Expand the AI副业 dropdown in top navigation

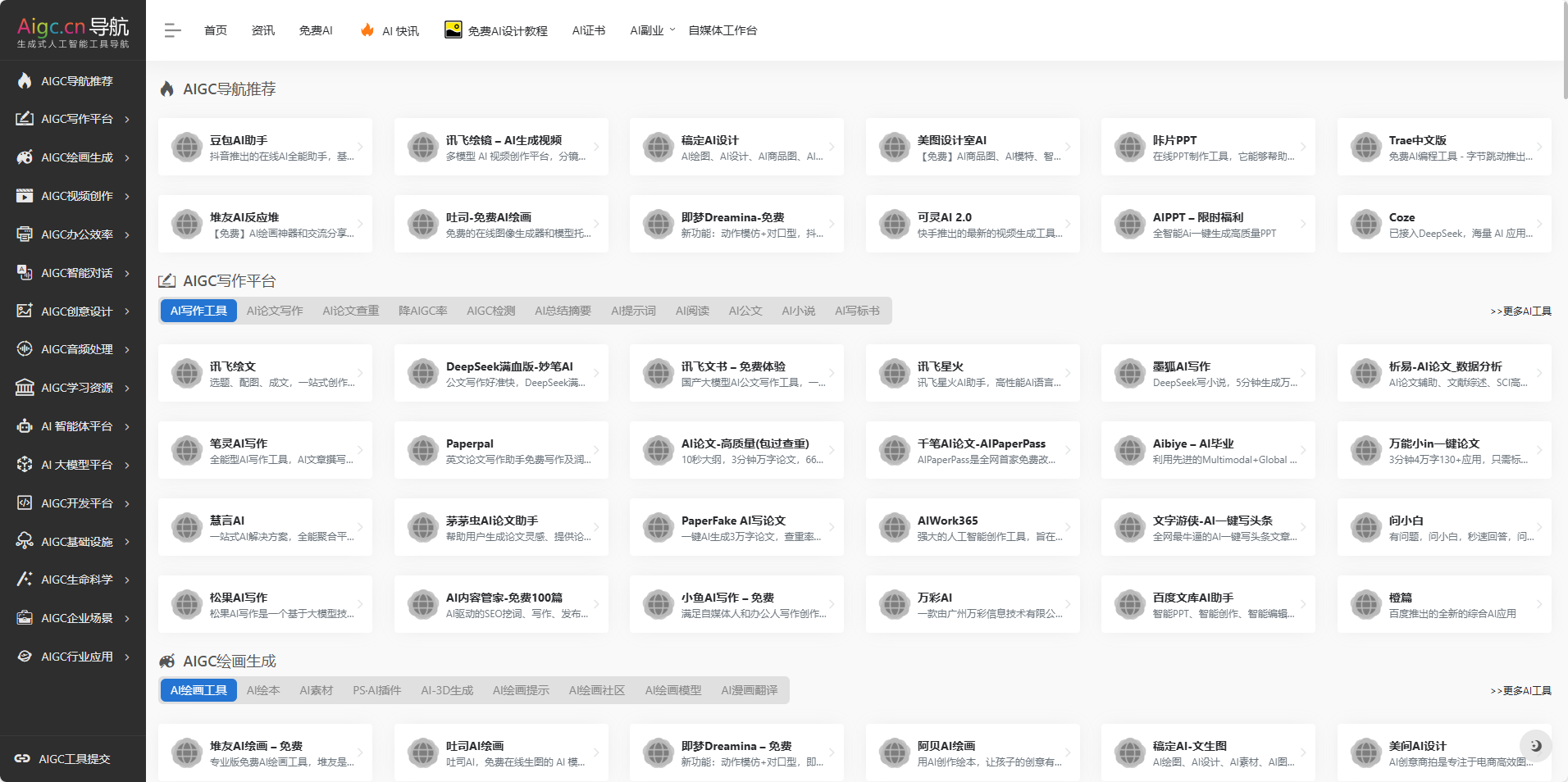tap(653, 30)
